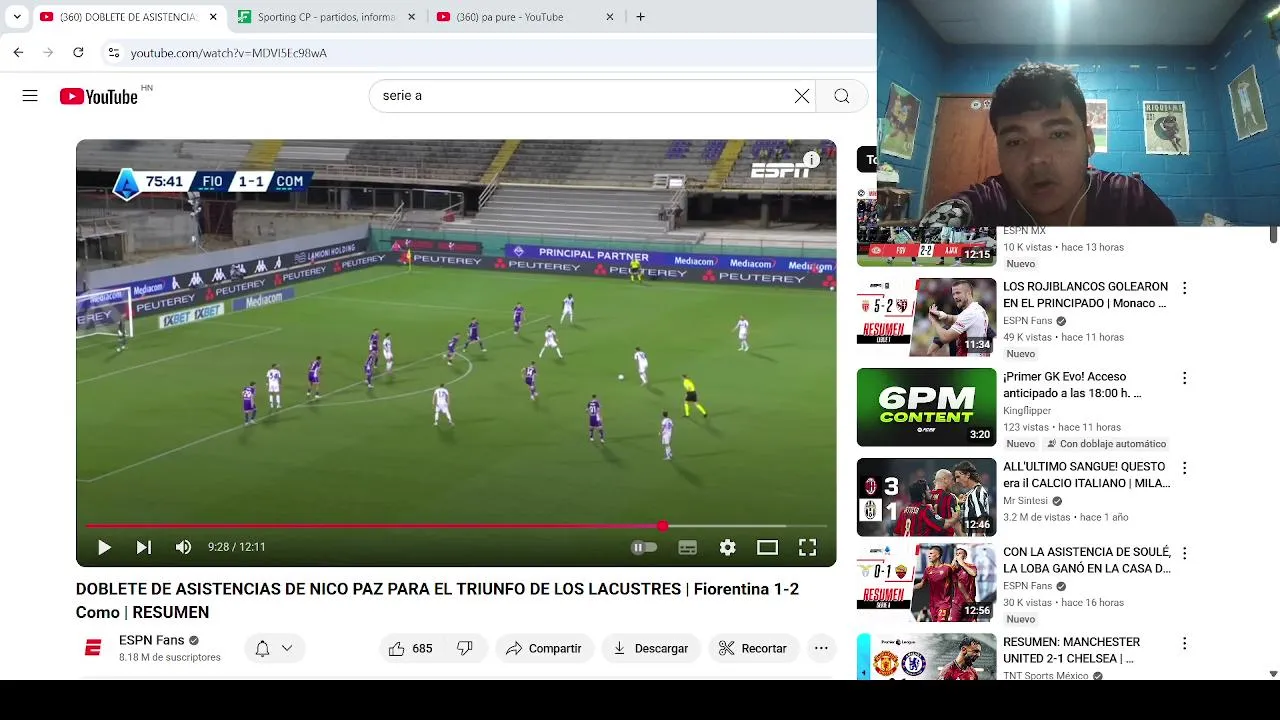Toggle the autoplay switch in player
1280x720 pixels.
point(644,547)
